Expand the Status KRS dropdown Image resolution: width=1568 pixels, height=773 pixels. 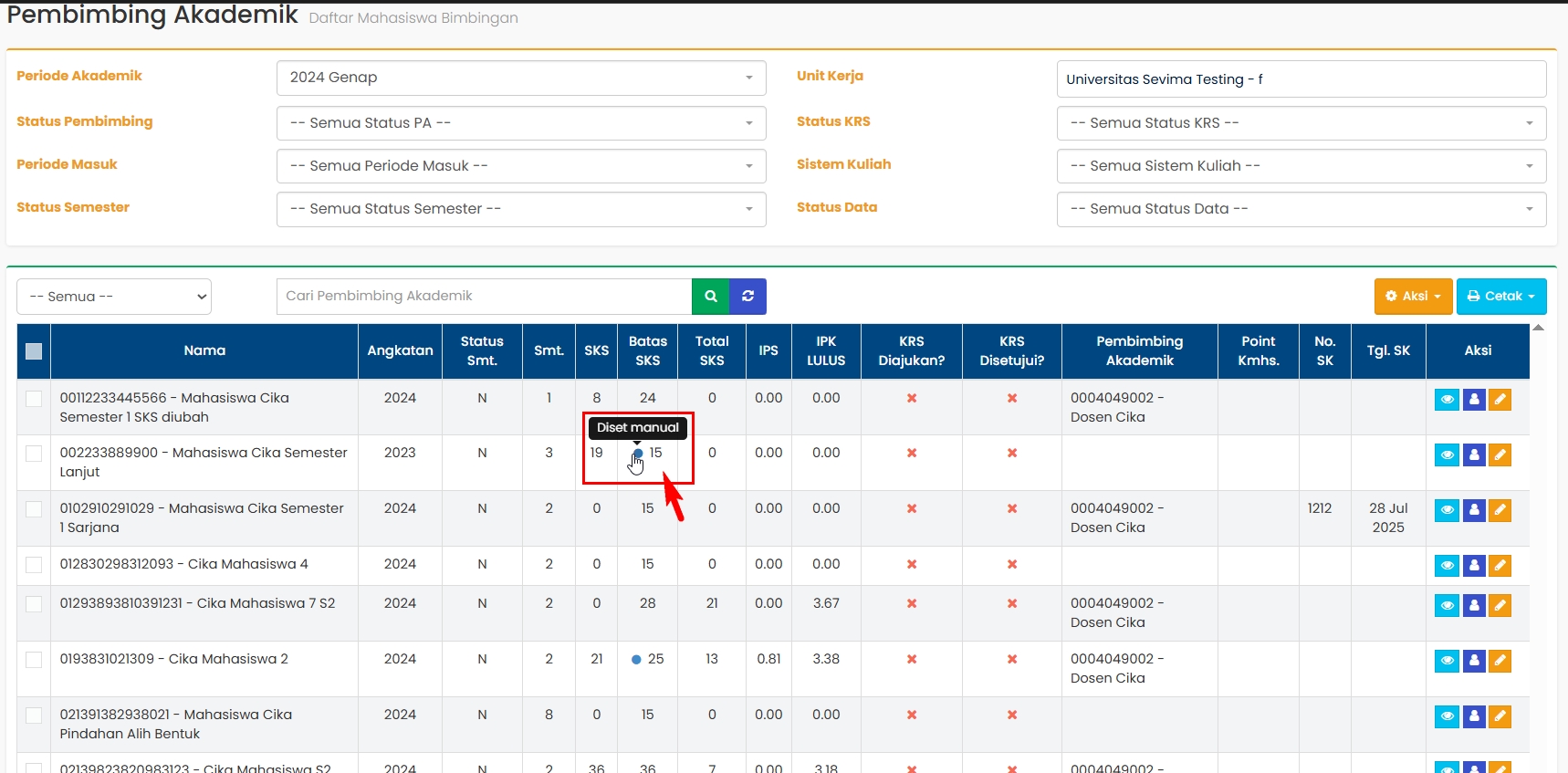(1301, 123)
